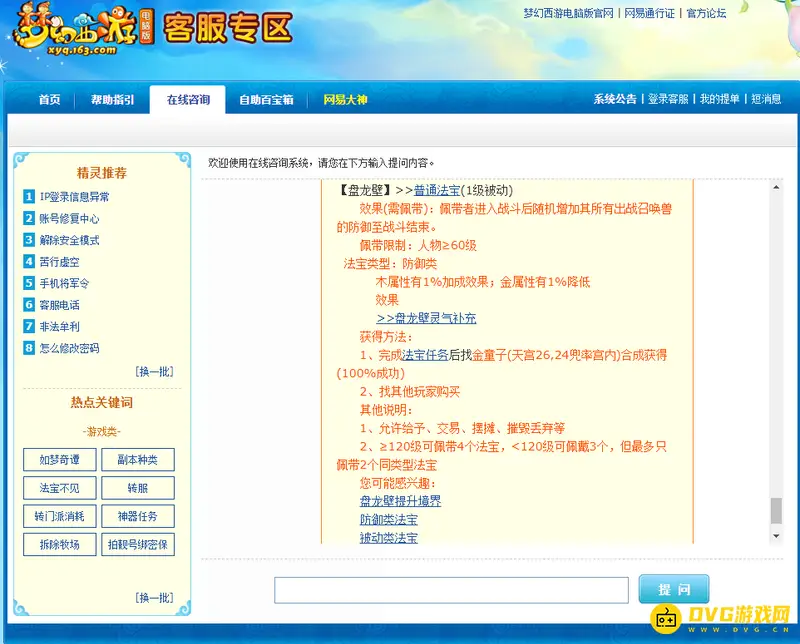Open the 首页 tab
Screen dimensions: 800x644
pyautogui.click(x=49, y=100)
